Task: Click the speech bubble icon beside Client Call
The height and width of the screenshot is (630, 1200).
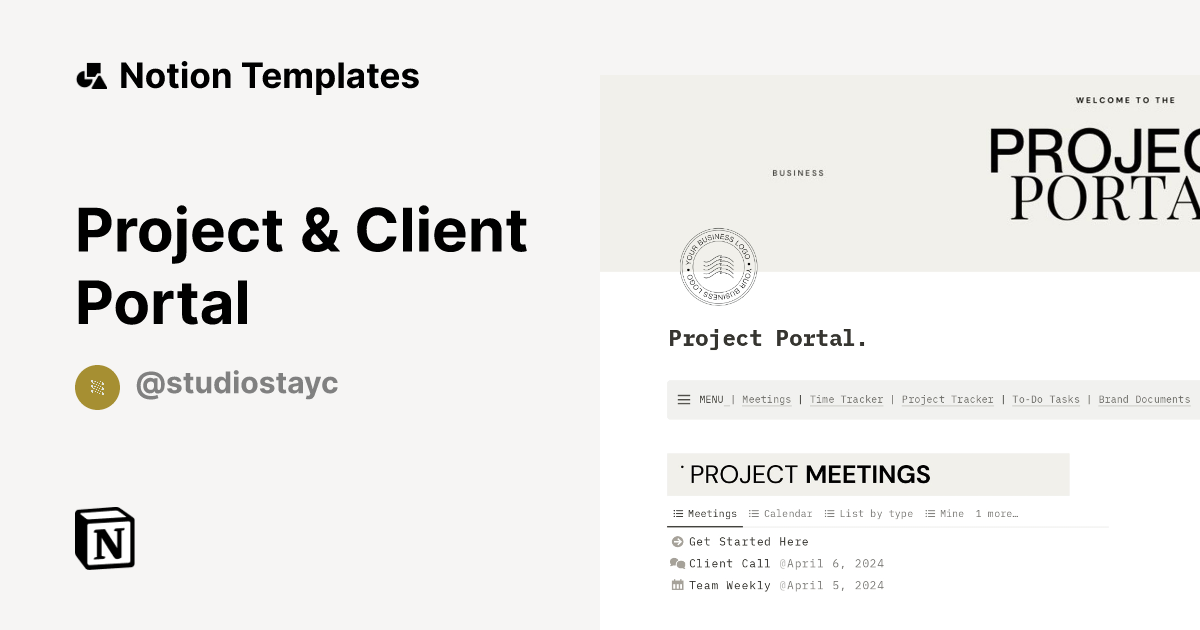Action: pos(677,563)
